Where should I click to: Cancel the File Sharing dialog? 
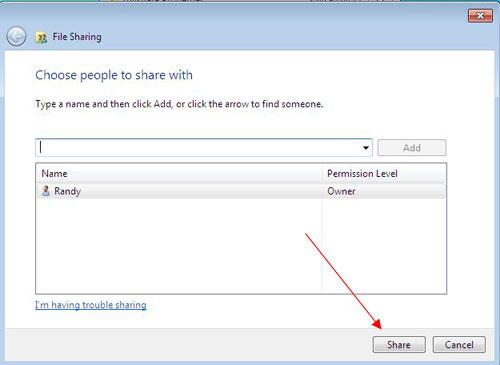coord(459,344)
